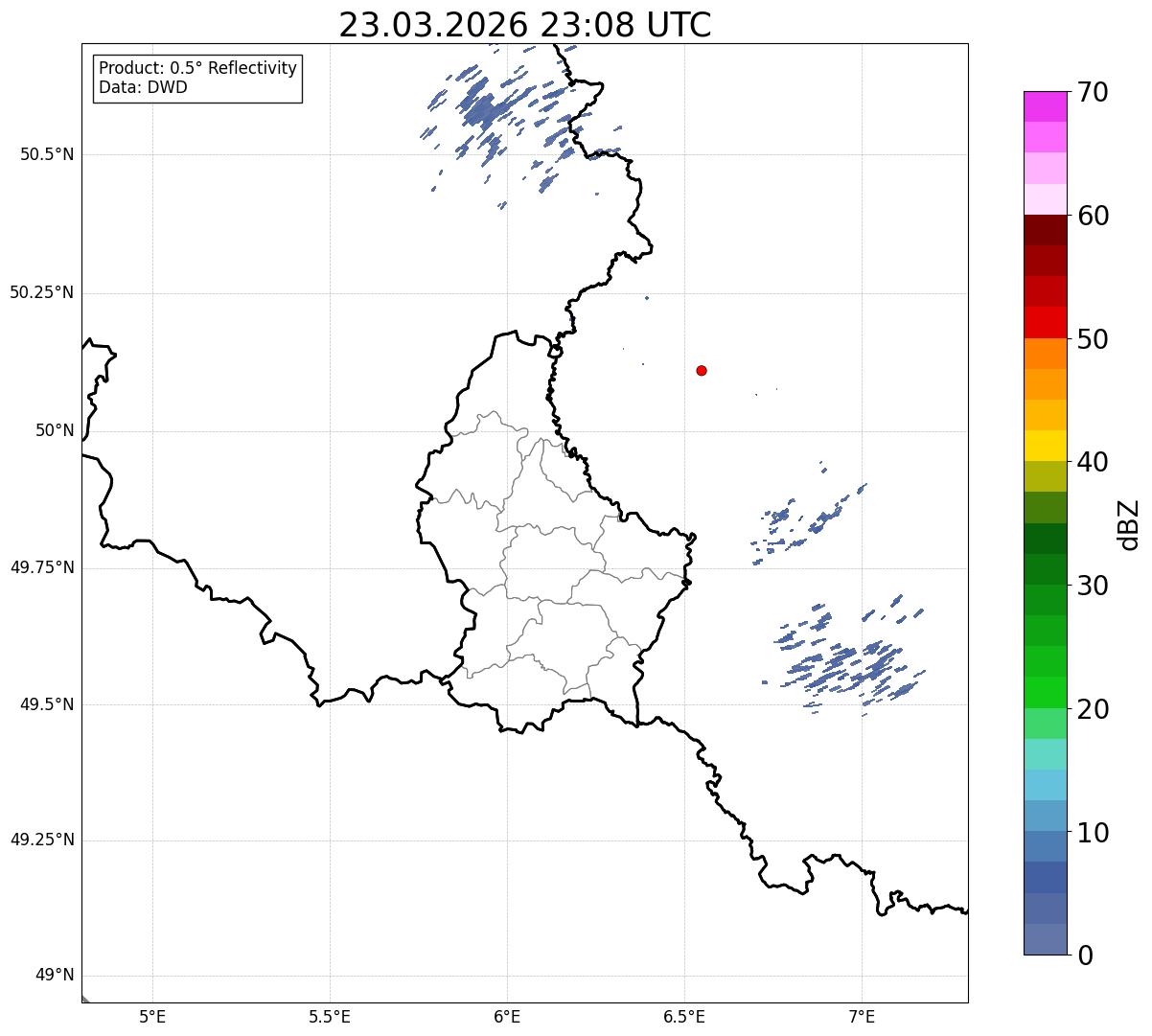The width and height of the screenshot is (1152, 1036).
Task: Click the 6°E longitude label
Action: pos(507,1016)
